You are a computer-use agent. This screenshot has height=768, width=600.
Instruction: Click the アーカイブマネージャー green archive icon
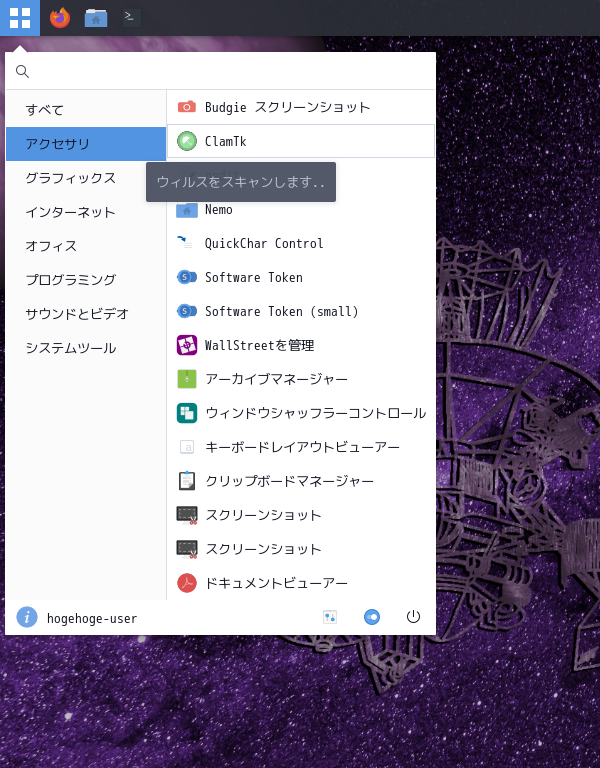187,379
